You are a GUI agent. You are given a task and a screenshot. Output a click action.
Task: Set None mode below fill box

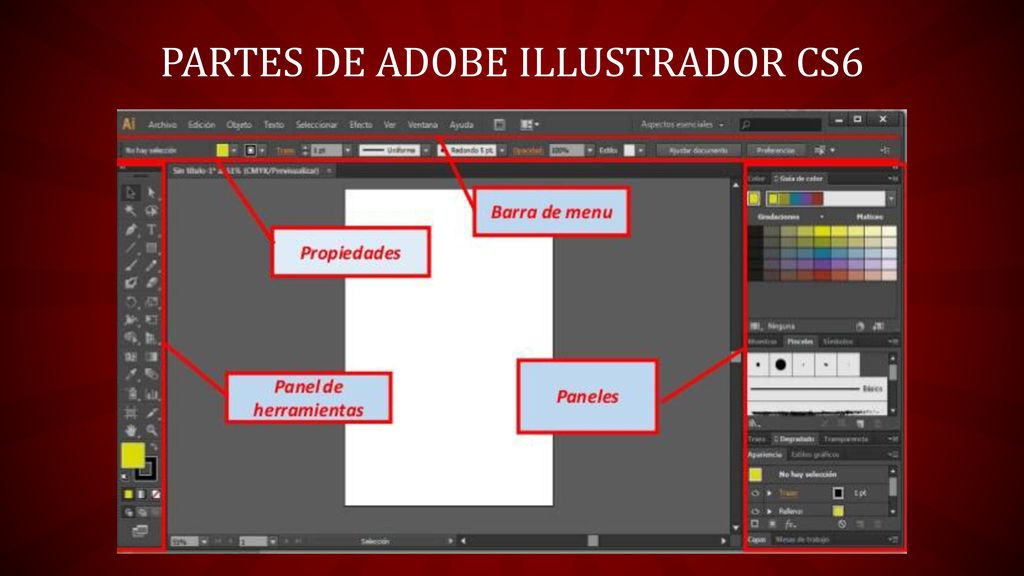pyautogui.click(x=155, y=494)
